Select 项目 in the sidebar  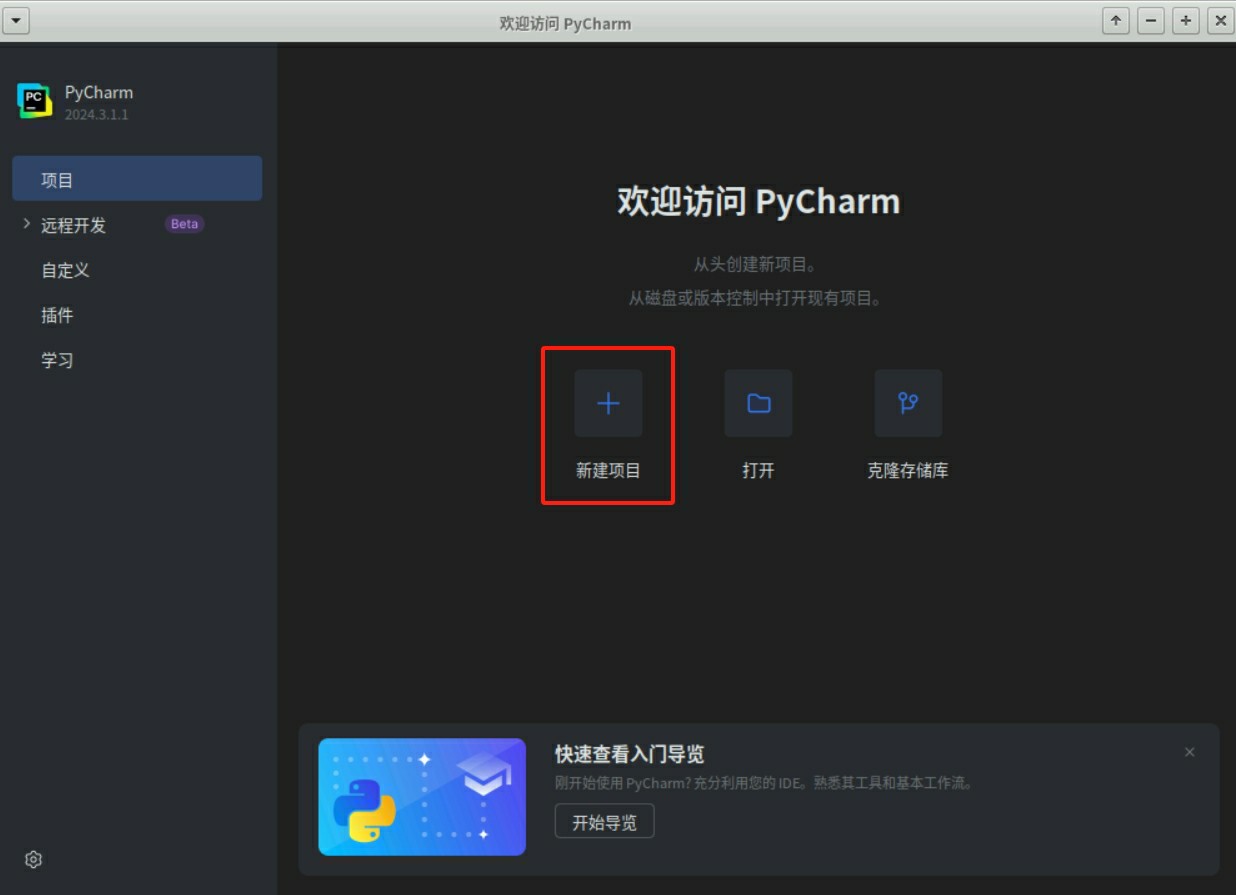tap(137, 180)
